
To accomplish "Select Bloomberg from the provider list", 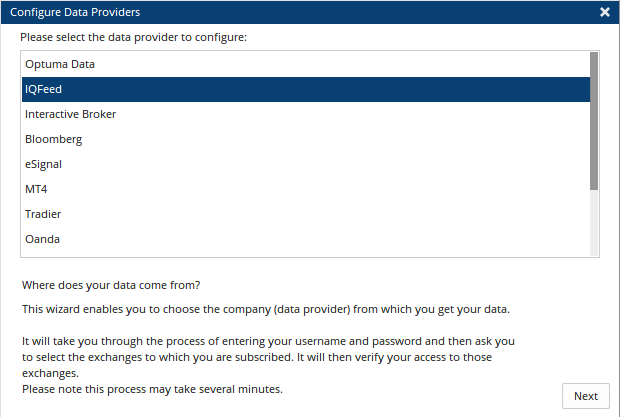I will (306, 139).
